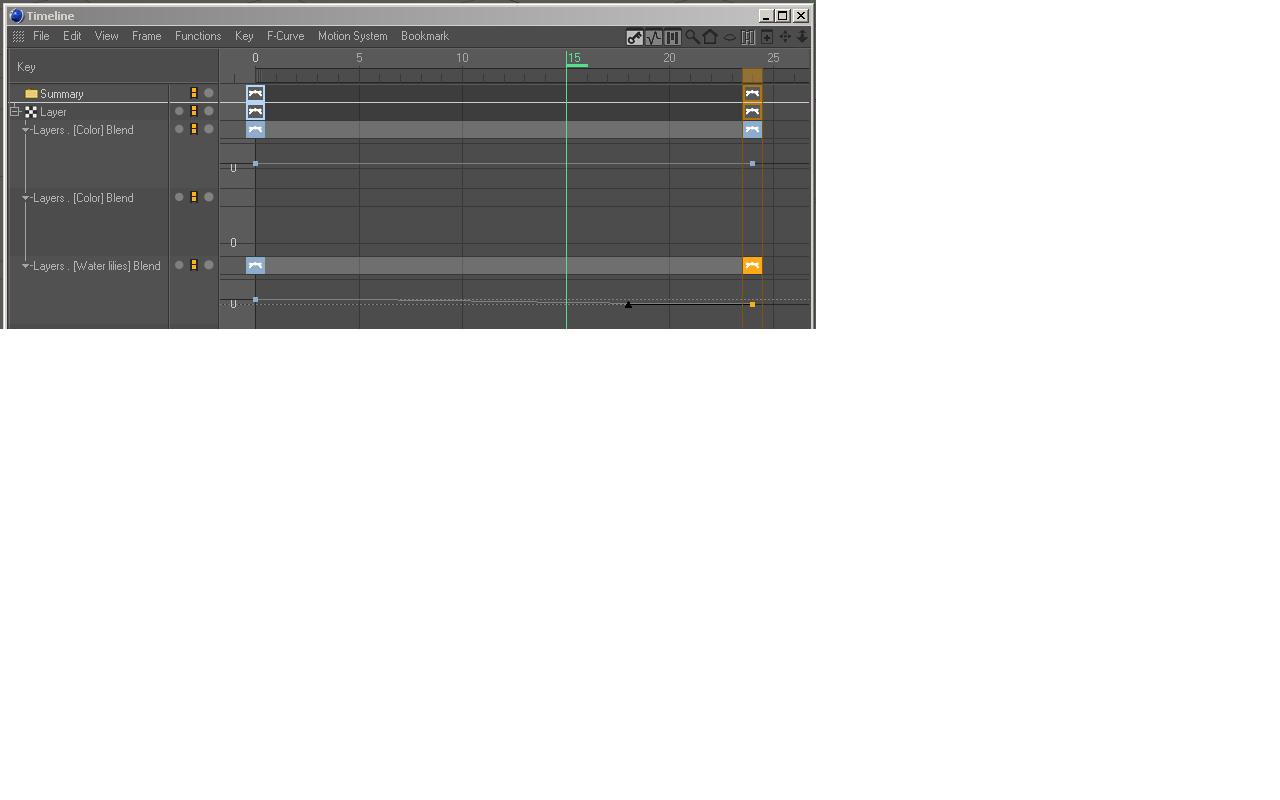Open the Motion System menu
Viewport: 1280px width, 800px height.
pyautogui.click(x=352, y=36)
